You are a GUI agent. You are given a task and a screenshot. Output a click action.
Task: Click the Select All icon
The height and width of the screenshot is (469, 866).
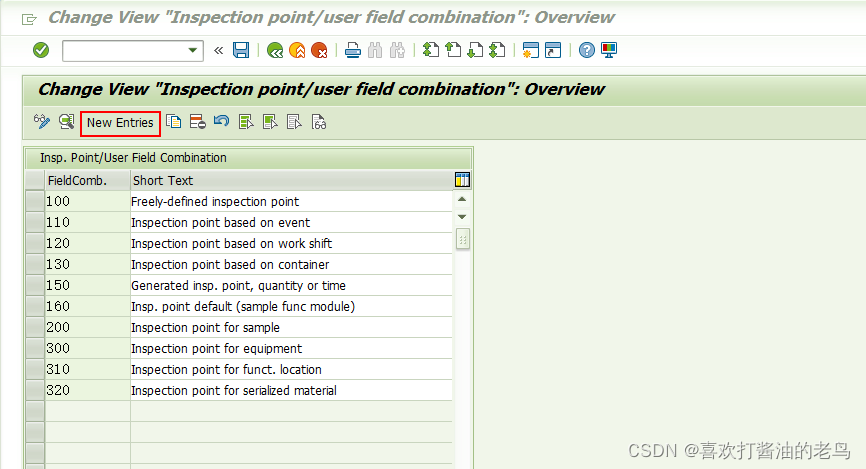pyautogui.click(x=246, y=122)
